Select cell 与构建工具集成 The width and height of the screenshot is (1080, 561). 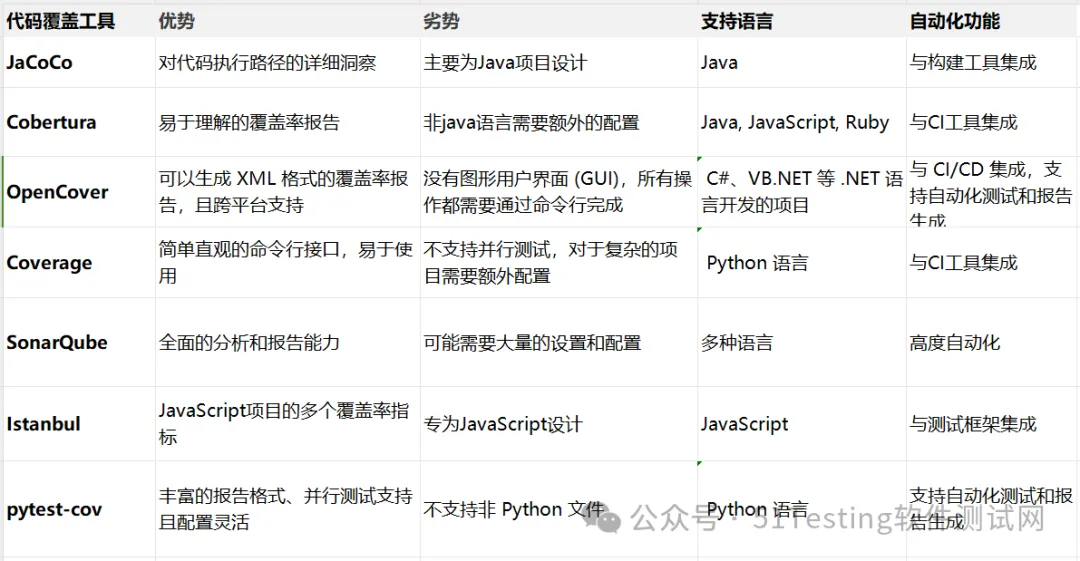pyautogui.click(x=993, y=62)
